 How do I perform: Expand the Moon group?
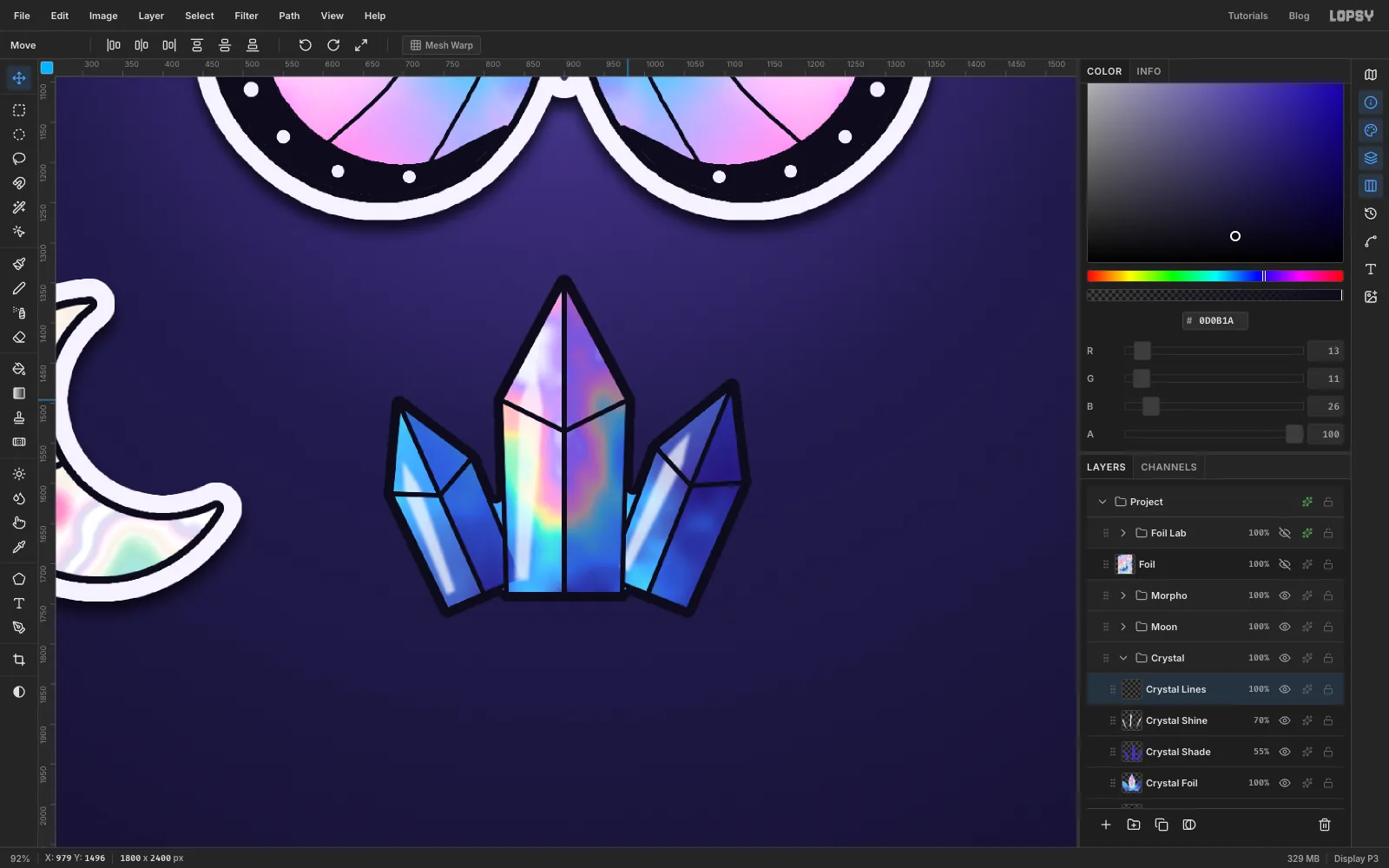[x=1123, y=627]
